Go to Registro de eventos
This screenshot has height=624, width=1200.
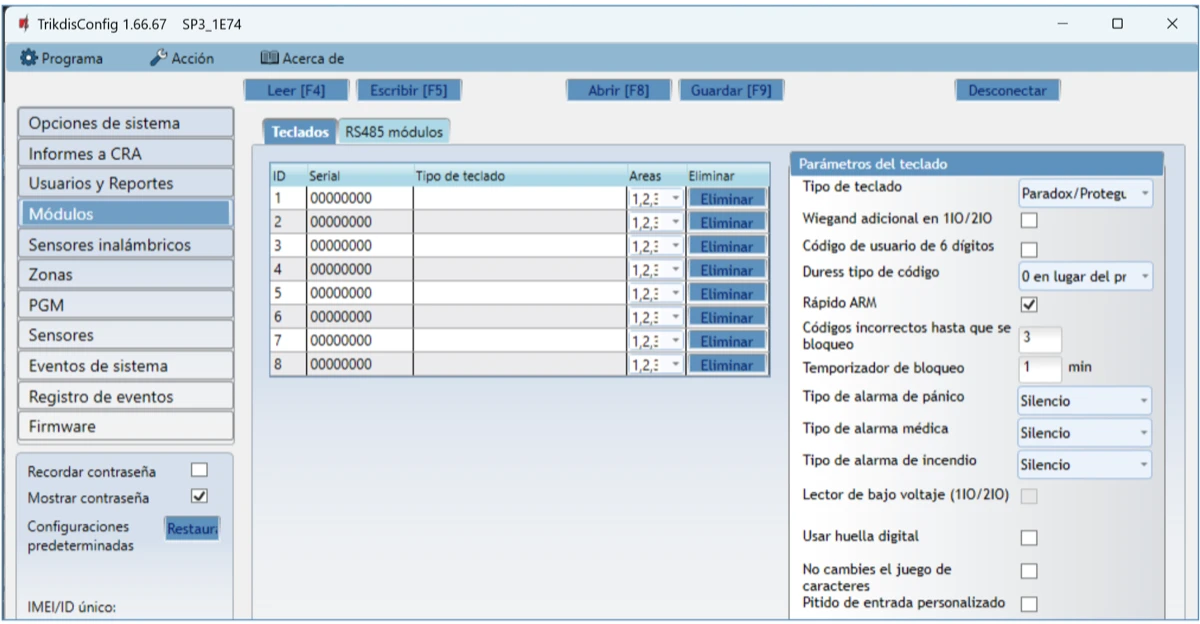point(124,396)
